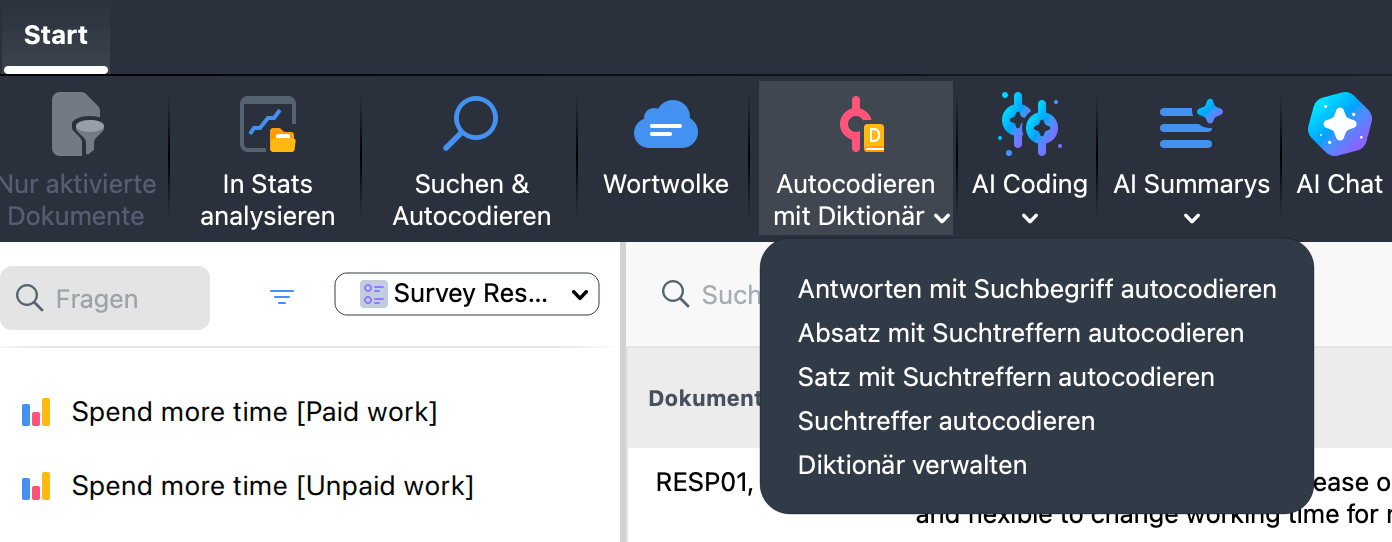The width and height of the screenshot is (1392, 542).
Task: Select Absatz mit Suchtreffern autocodieren
Action: tap(1021, 333)
